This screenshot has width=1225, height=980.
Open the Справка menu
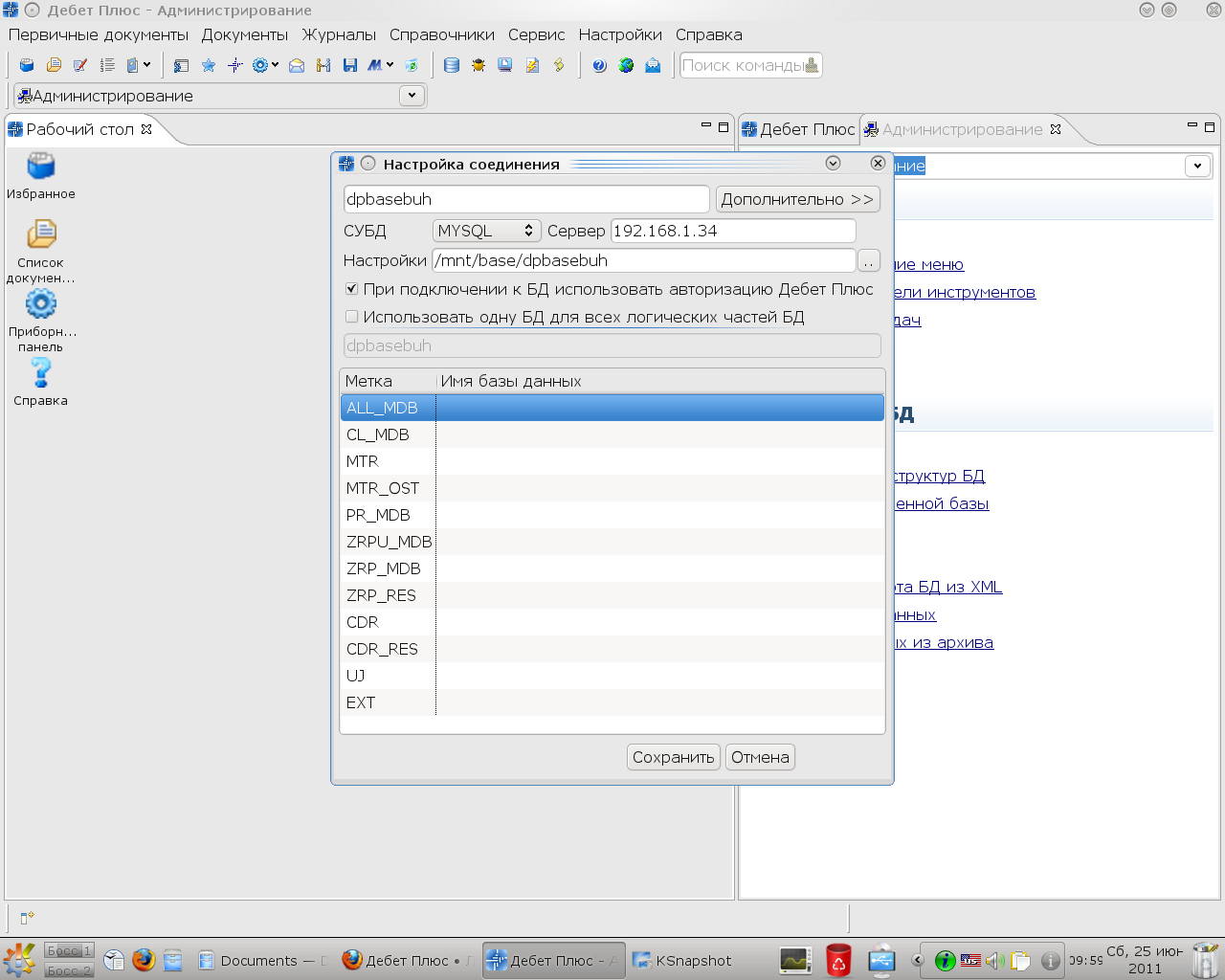[x=709, y=34]
